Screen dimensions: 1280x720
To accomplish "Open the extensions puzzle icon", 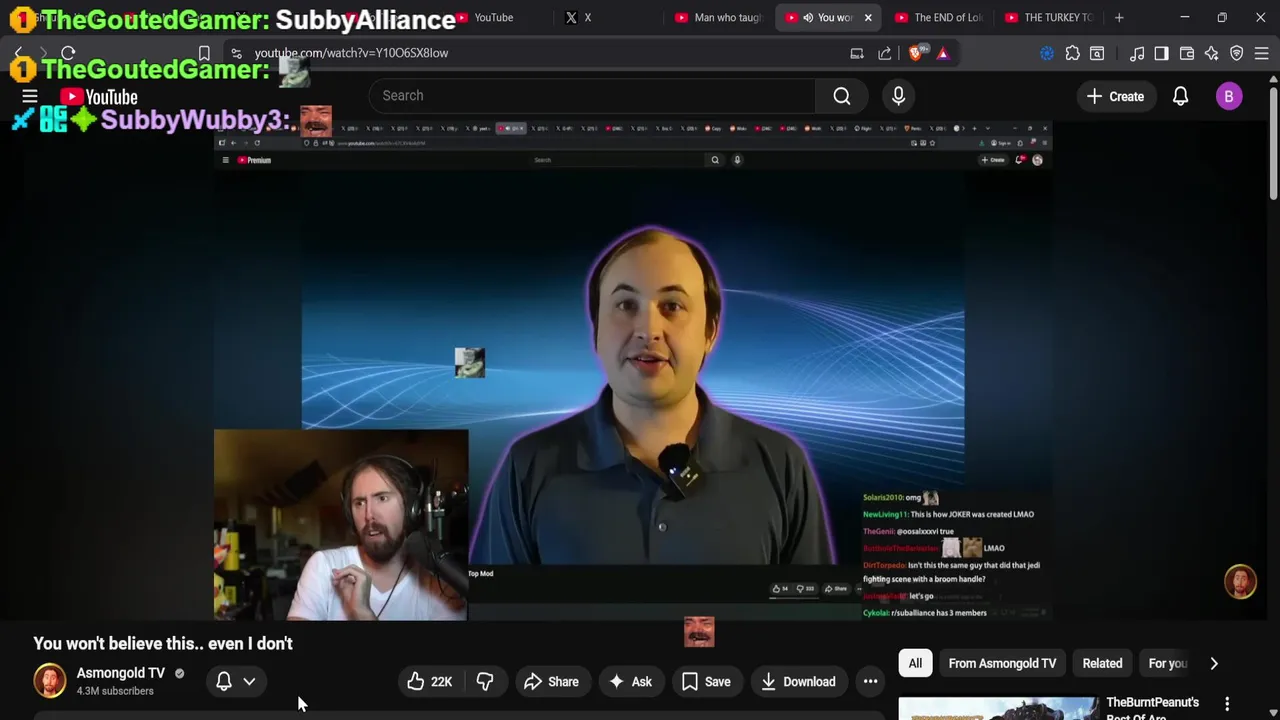I will 1073,53.
